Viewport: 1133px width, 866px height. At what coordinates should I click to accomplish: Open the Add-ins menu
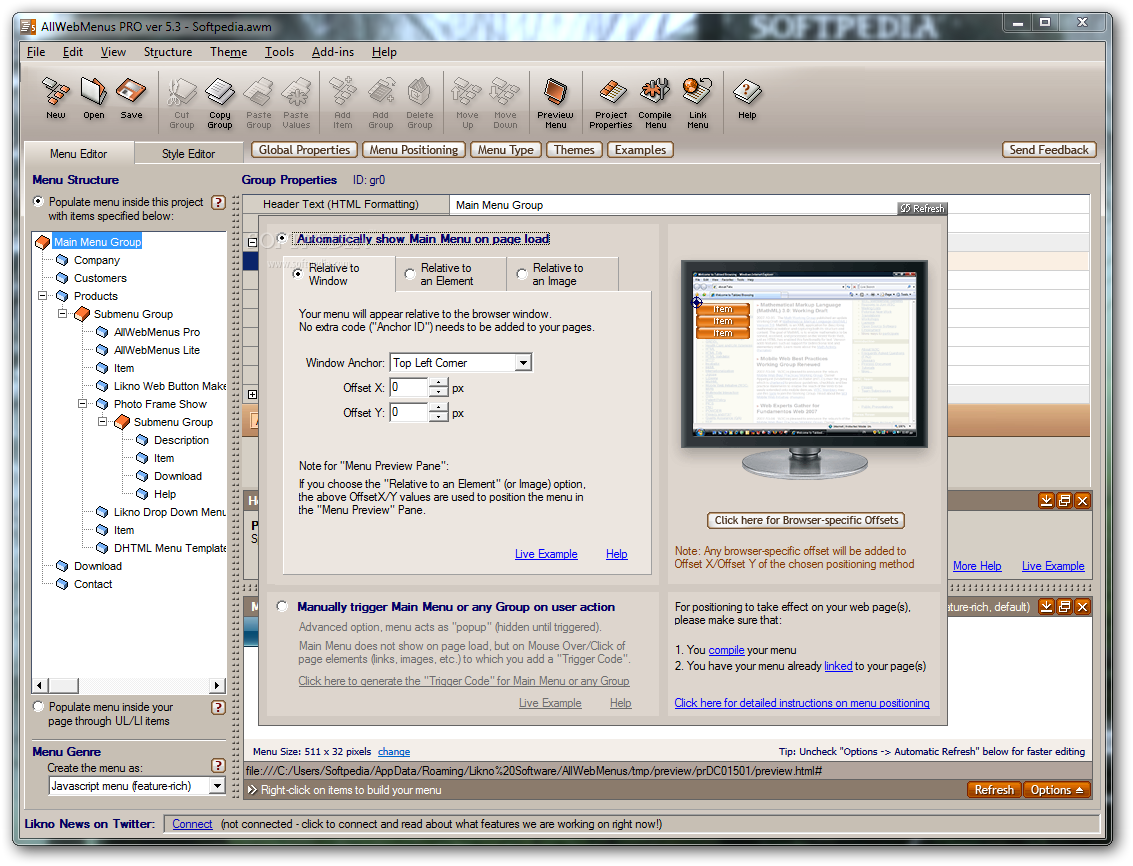pyautogui.click(x=332, y=52)
